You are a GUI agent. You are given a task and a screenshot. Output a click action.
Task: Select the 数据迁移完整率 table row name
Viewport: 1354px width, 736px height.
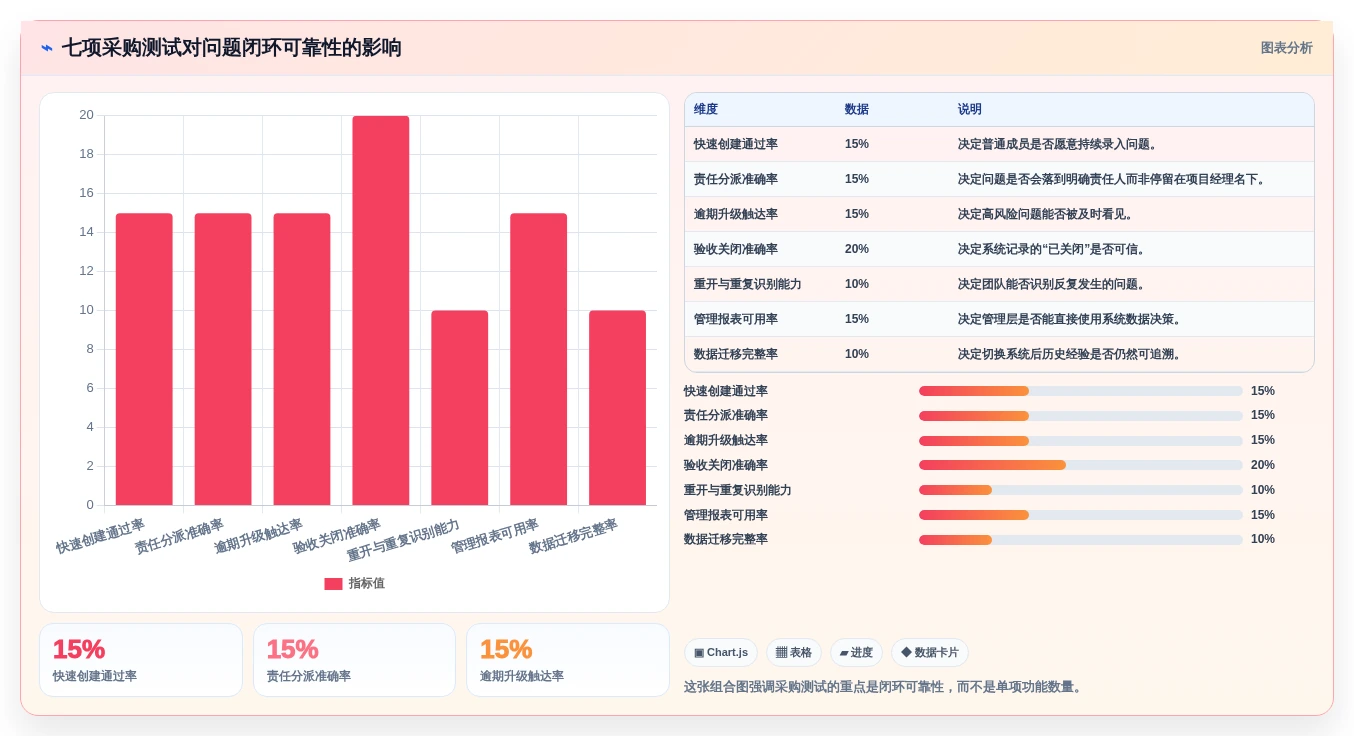736,354
